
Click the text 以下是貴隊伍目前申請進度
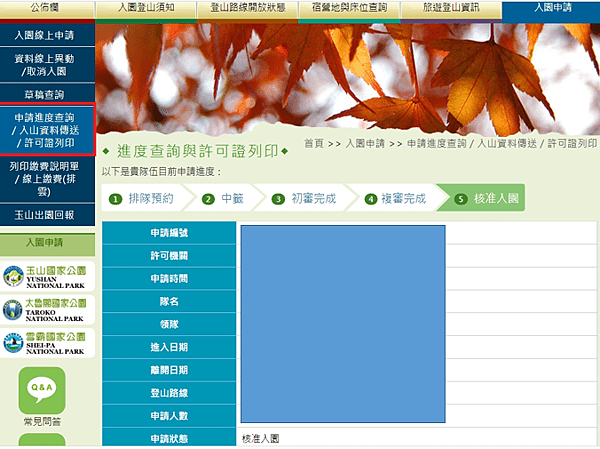161,171
